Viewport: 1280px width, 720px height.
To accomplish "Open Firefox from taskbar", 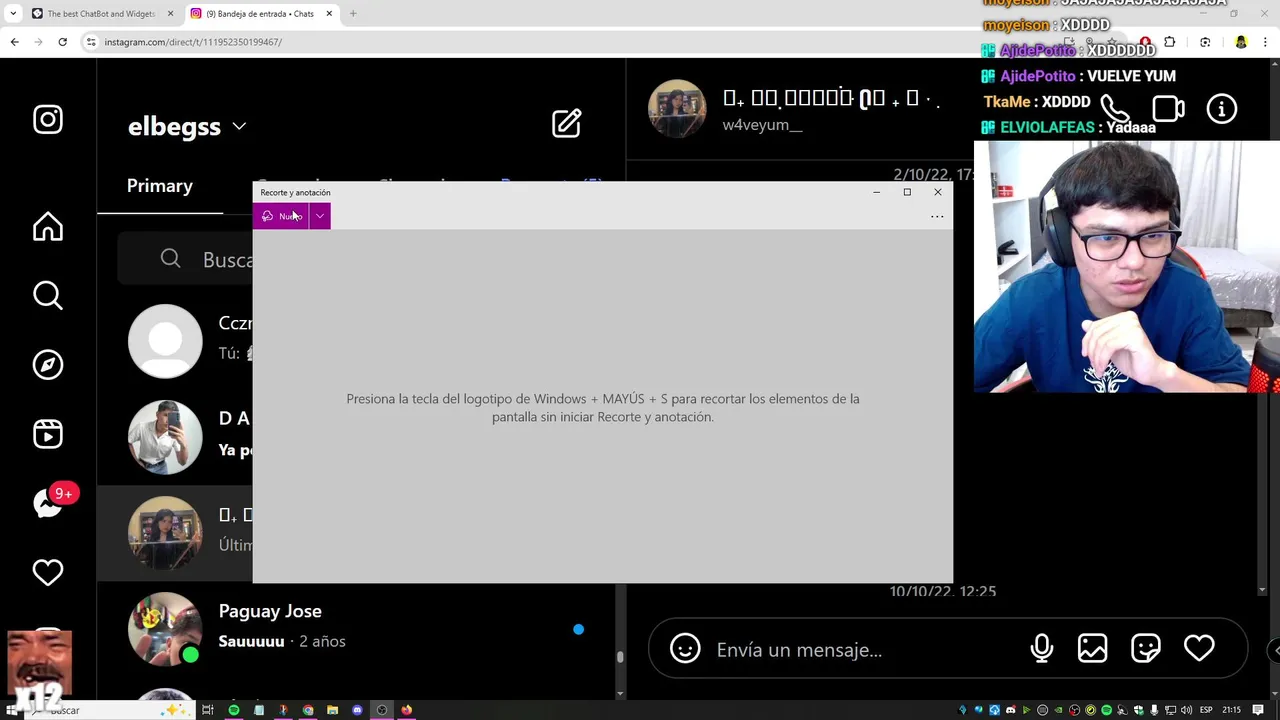I will pos(407,710).
